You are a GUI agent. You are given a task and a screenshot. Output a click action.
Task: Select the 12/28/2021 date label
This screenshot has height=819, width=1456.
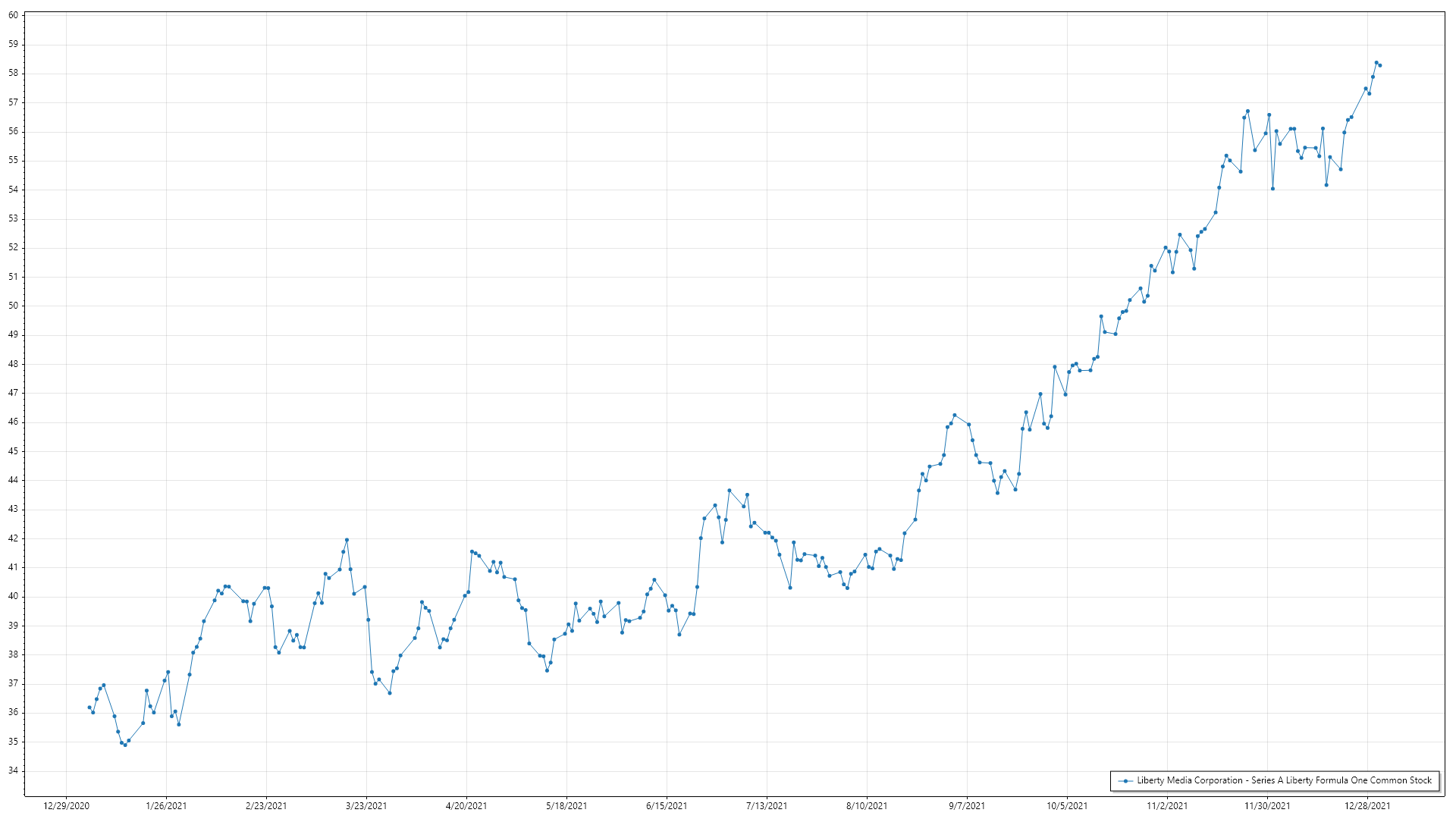click(1367, 806)
